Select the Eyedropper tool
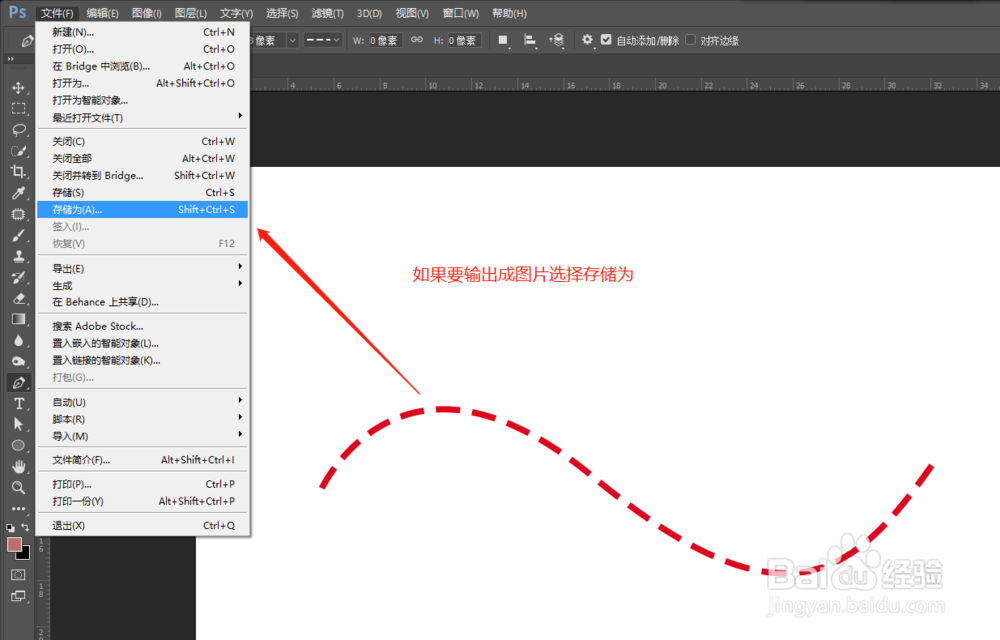Image resolution: width=1000 pixels, height=640 pixels. tap(18, 193)
